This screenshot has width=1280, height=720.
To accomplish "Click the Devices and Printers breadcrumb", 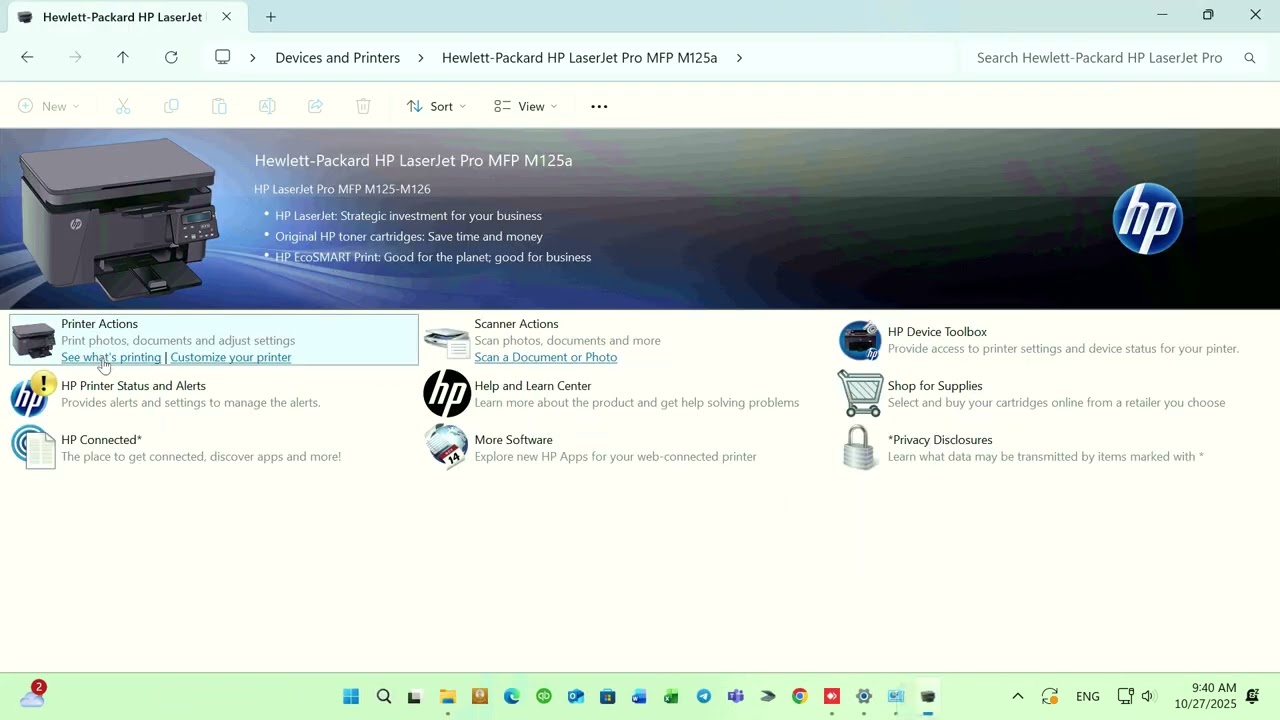I will [x=338, y=58].
